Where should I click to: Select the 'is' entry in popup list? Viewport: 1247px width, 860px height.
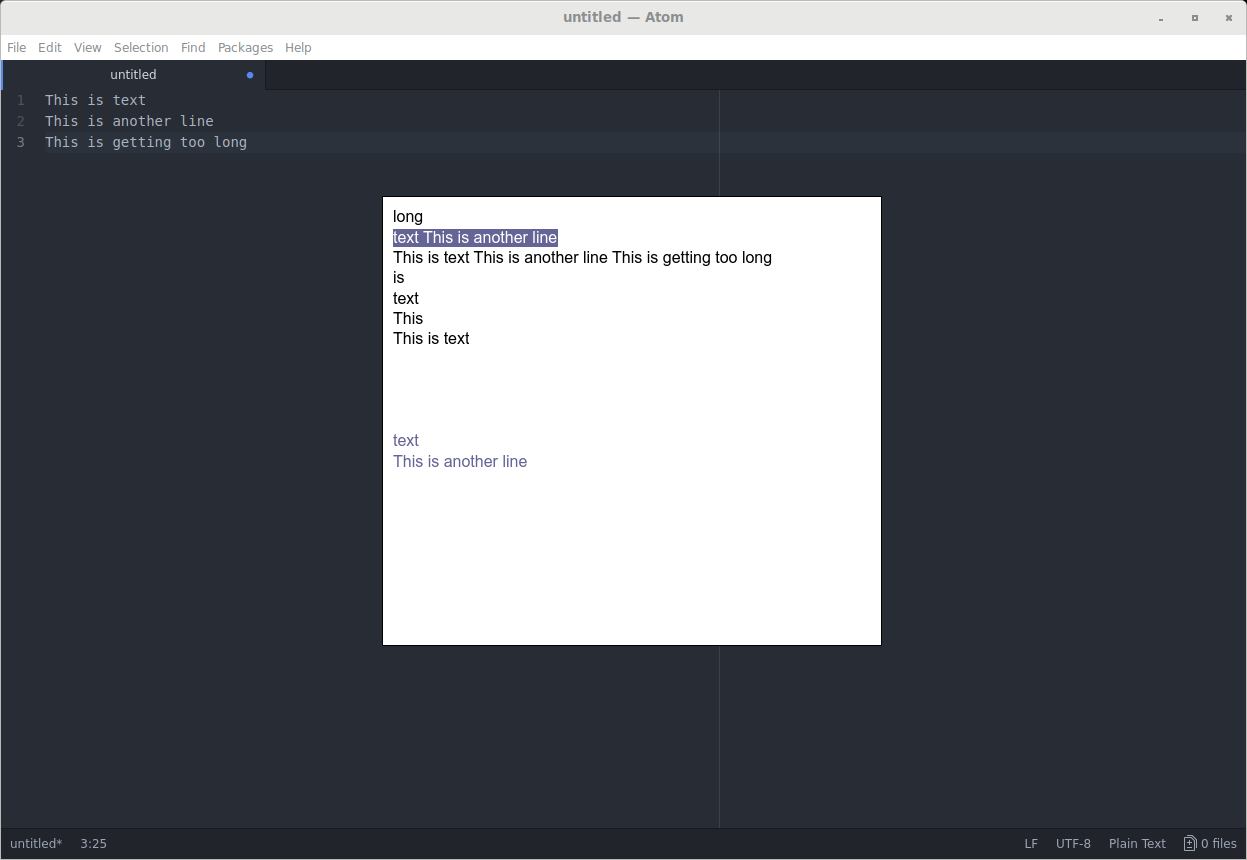pos(399,278)
